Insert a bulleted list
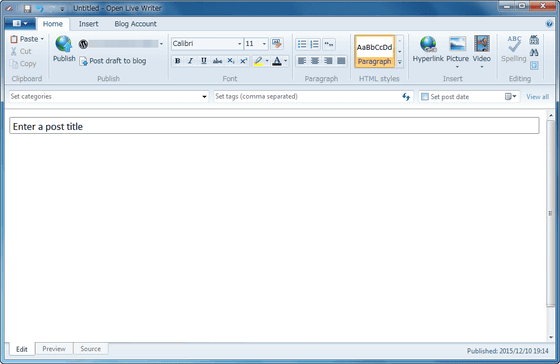The height and width of the screenshot is (364, 560). coord(302,44)
